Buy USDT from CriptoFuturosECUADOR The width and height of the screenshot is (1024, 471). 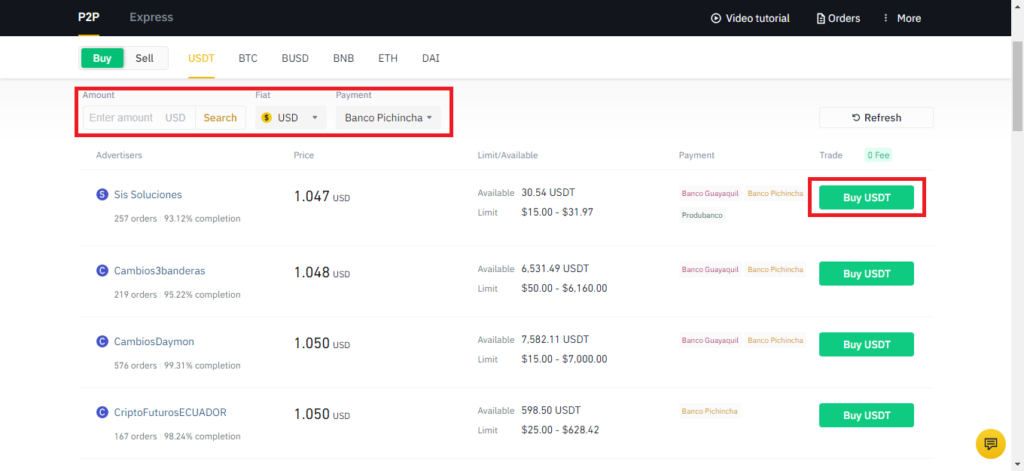coord(867,415)
